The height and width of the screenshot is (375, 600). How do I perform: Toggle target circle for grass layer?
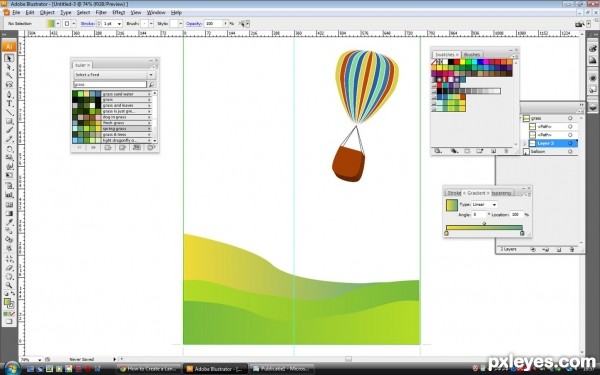point(570,118)
